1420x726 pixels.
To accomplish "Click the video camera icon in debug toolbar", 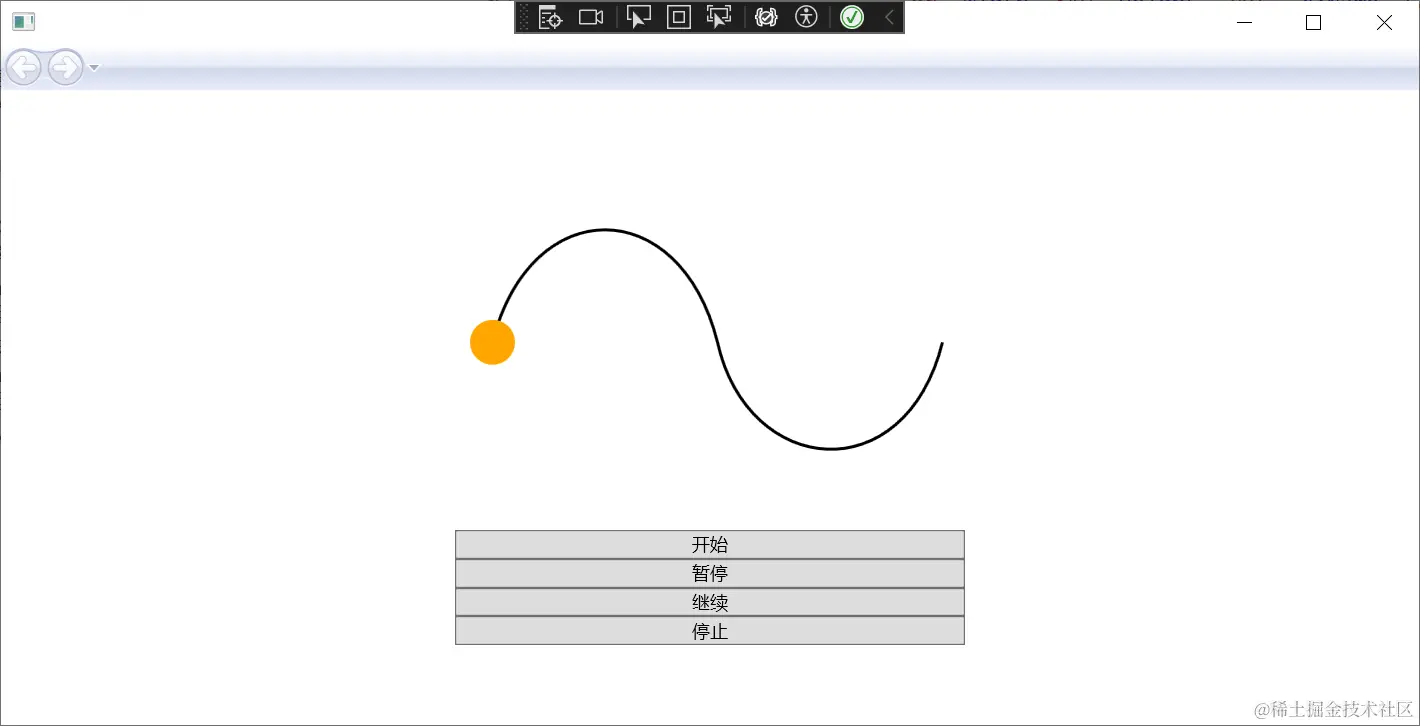I will [x=591, y=17].
